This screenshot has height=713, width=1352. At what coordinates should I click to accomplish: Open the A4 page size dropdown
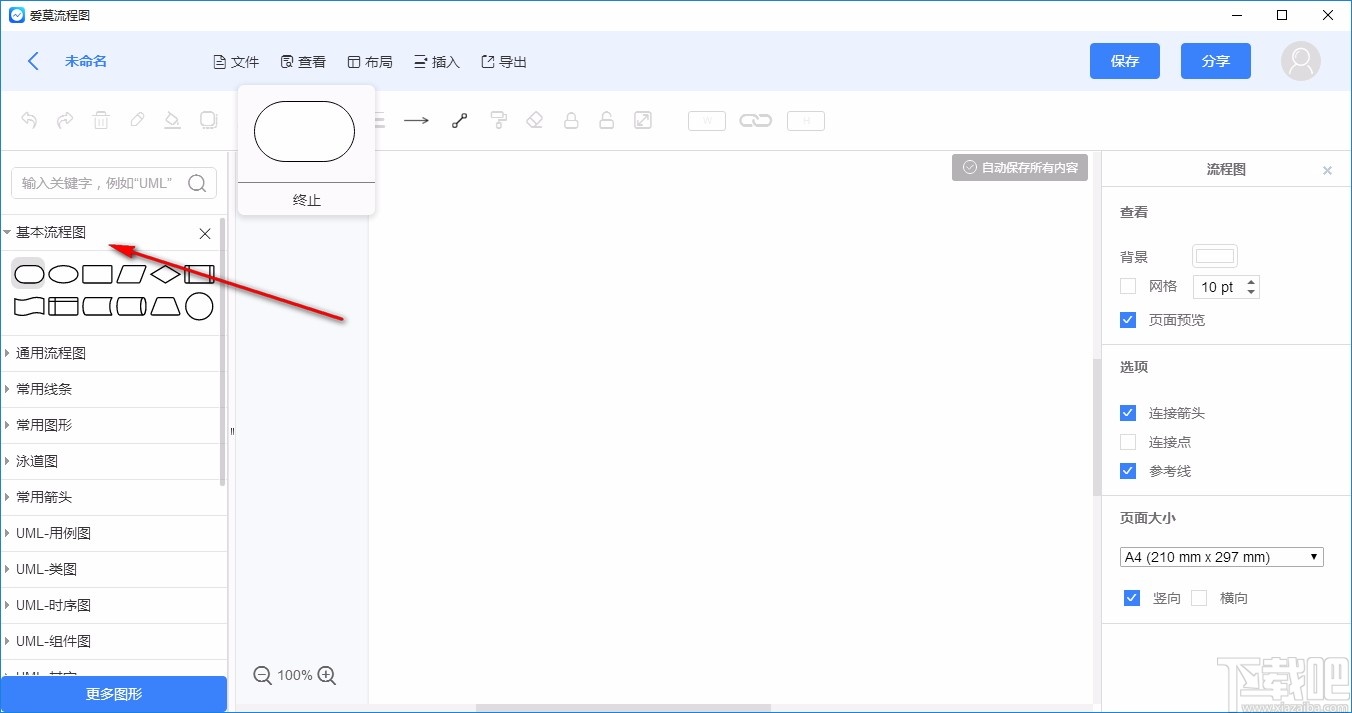pos(1221,556)
